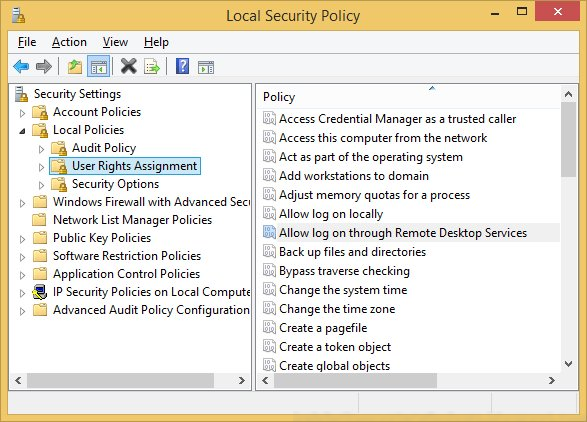Select Allow log on locally policy
The width and height of the screenshot is (587, 422).
(x=331, y=214)
